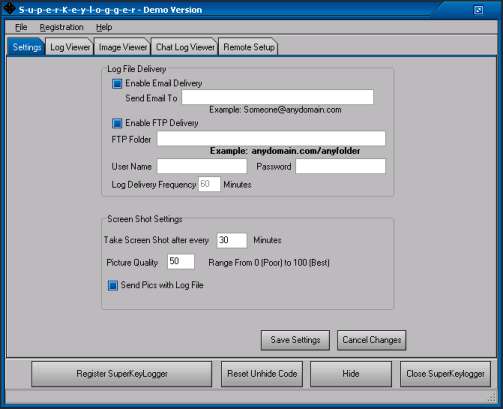
Task: Go to the Remote Setup tab
Action: [x=249, y=47]
